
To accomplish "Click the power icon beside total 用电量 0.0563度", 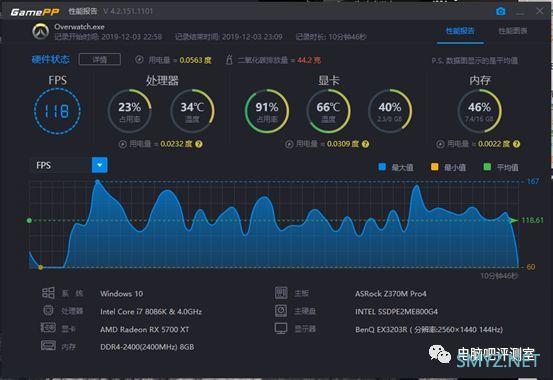I will [x=139, y=60].
